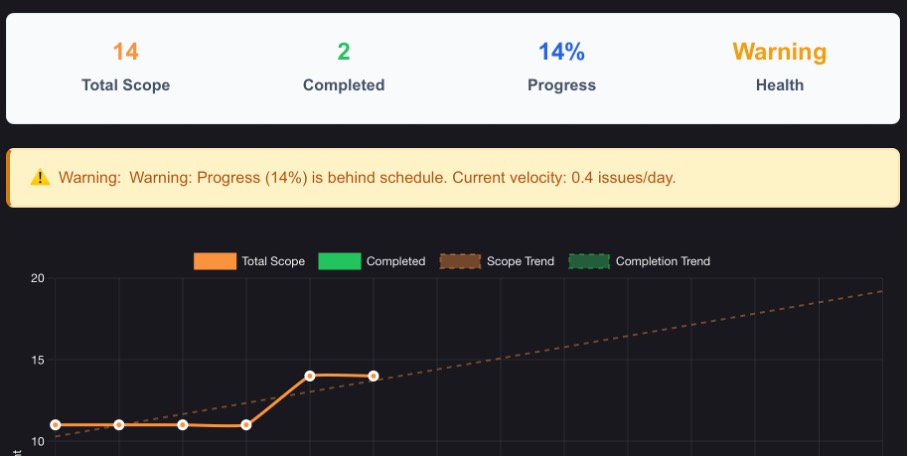The width and height of the screenshot is (908, 456).
Task: Click the Total Scope value 14
Action: 126,52
